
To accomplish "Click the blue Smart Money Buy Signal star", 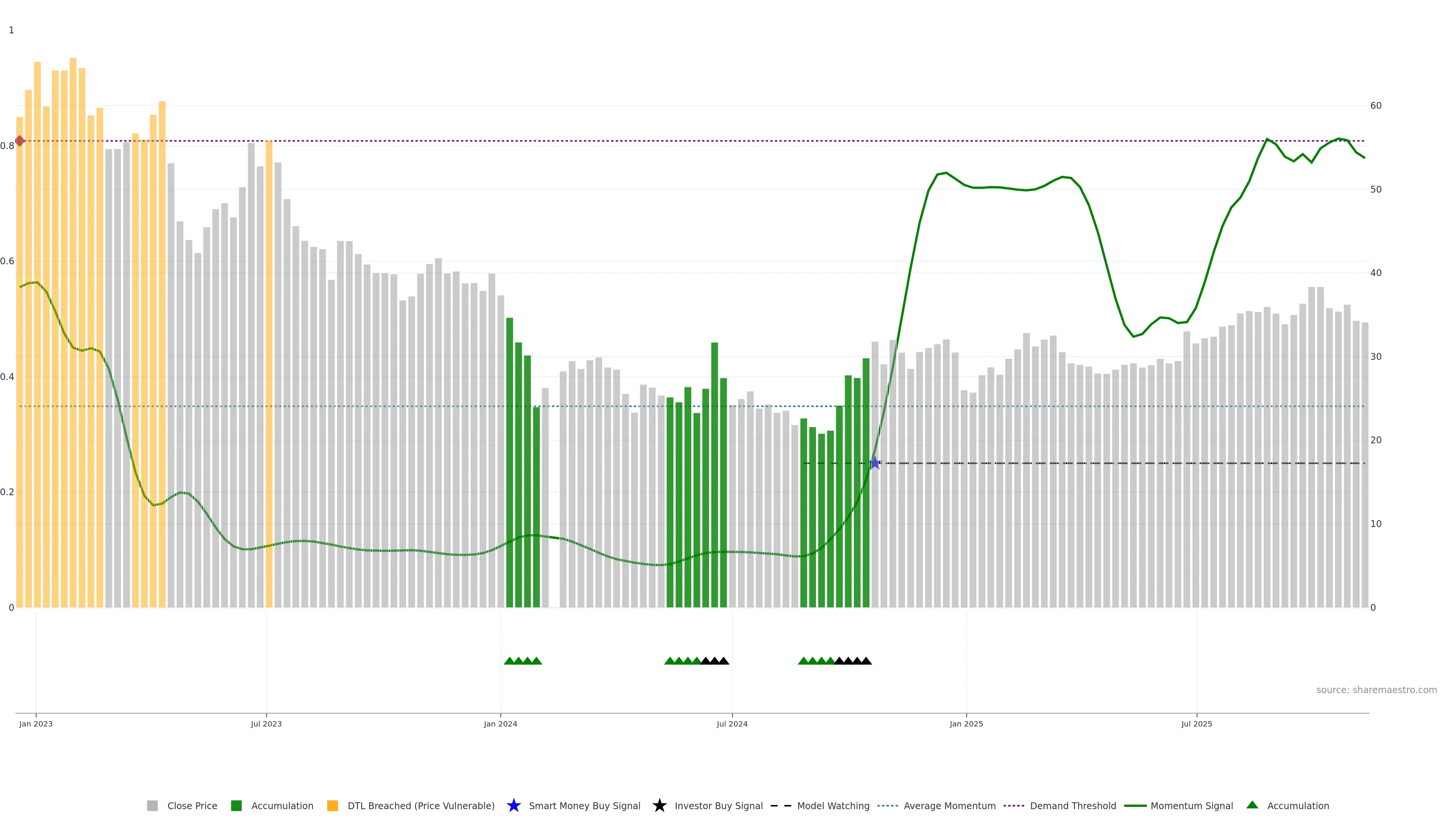I will pos(874,463).
